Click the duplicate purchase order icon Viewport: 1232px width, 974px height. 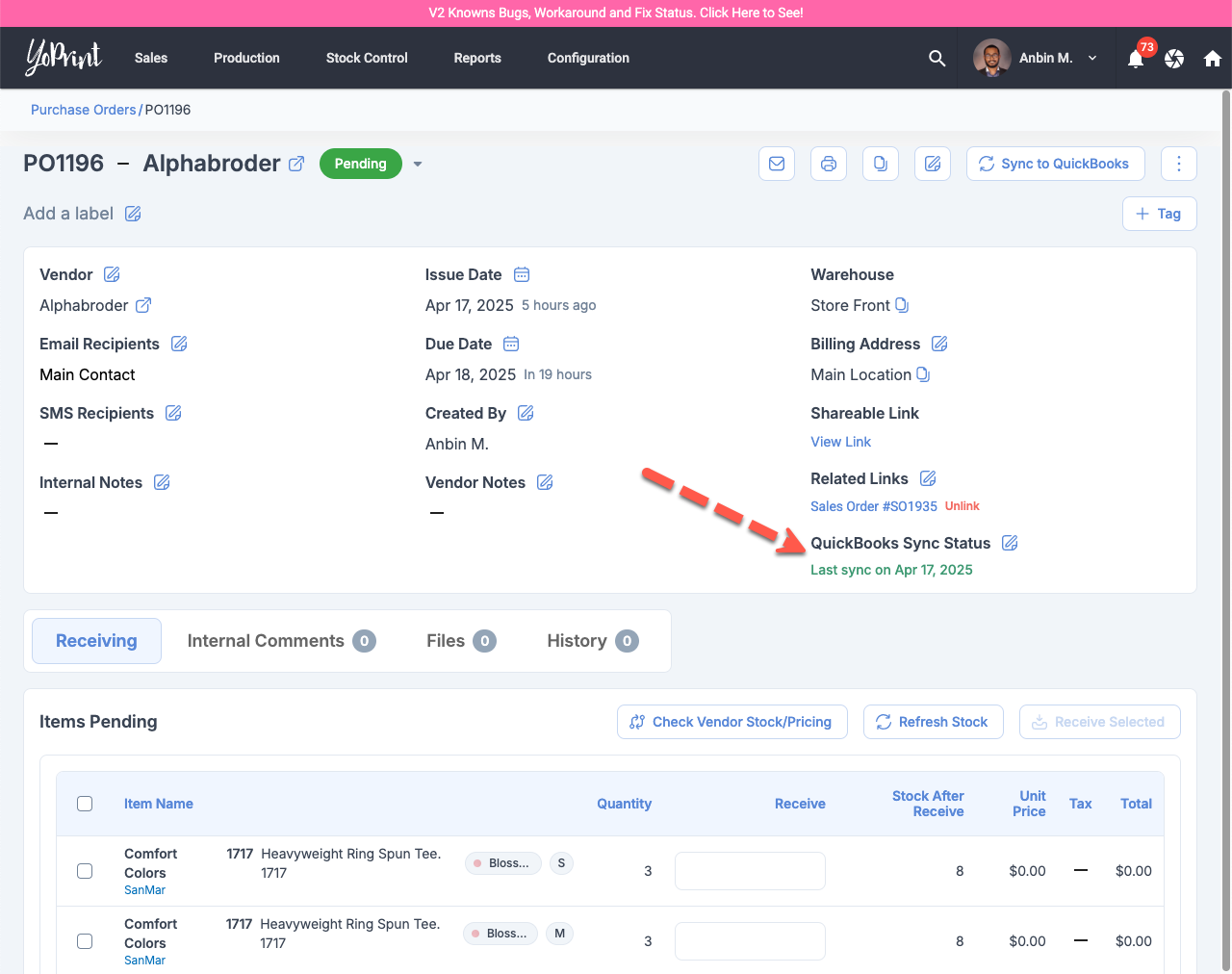pyautogui.click(x=881, y=164)
